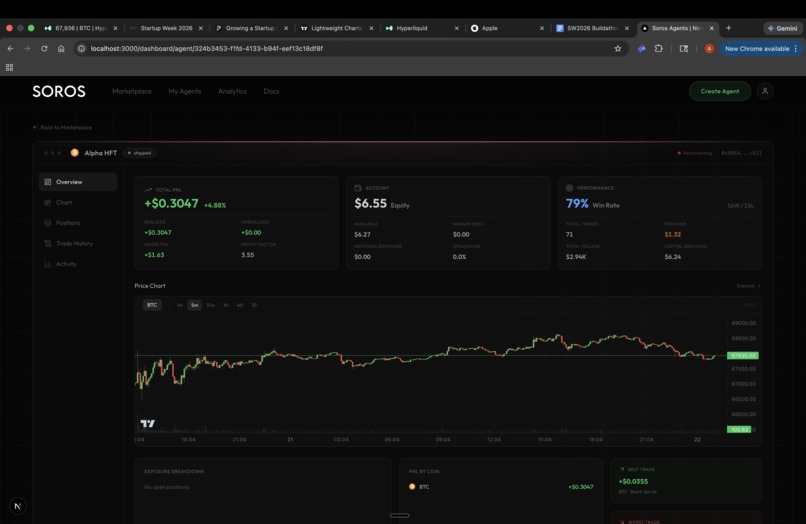This screenshot has height=524, width=806.
Task: Click the Account wallet icon
Action: pos(358,188)
